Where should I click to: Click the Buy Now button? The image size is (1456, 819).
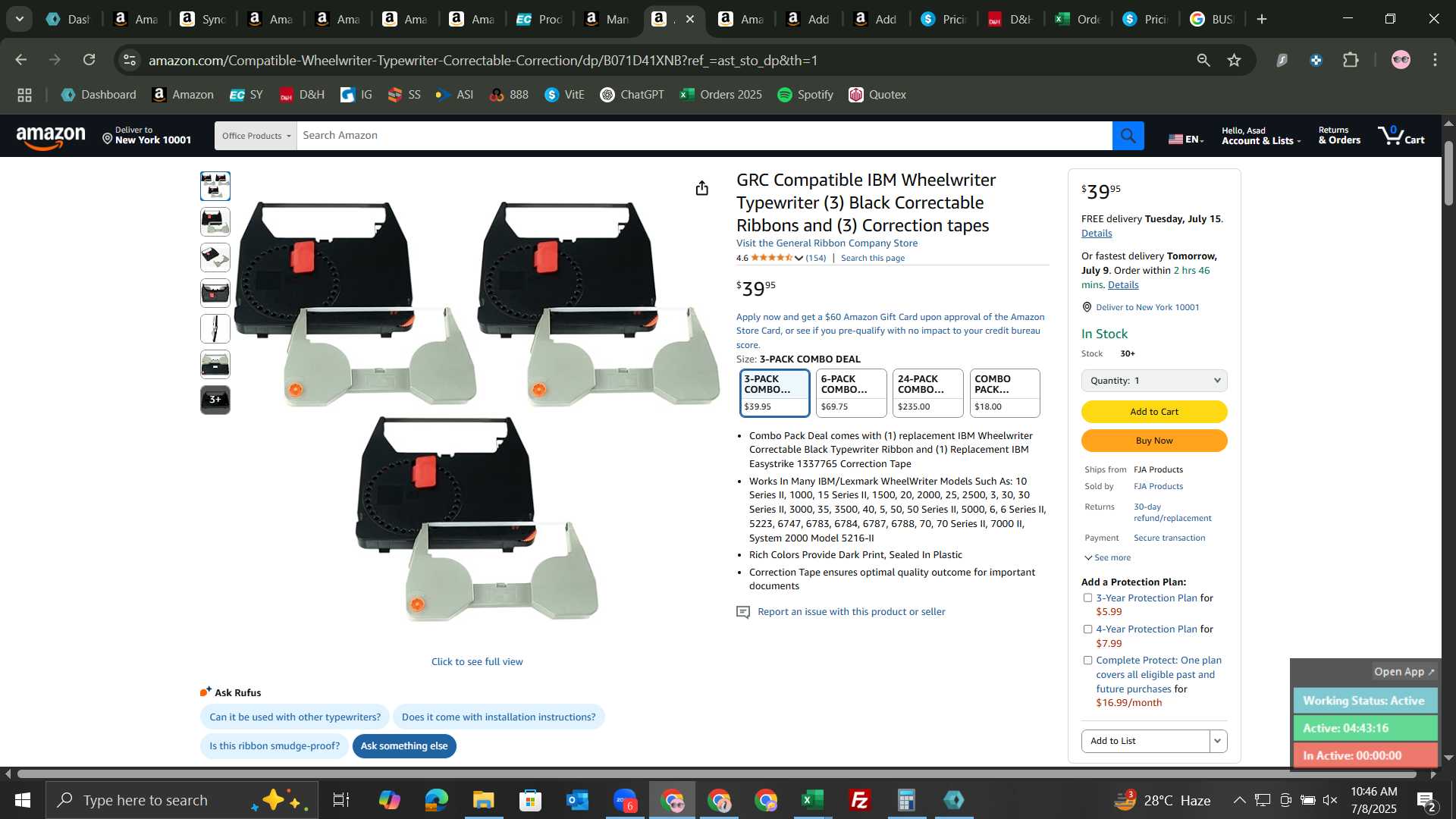[1153, 441]
